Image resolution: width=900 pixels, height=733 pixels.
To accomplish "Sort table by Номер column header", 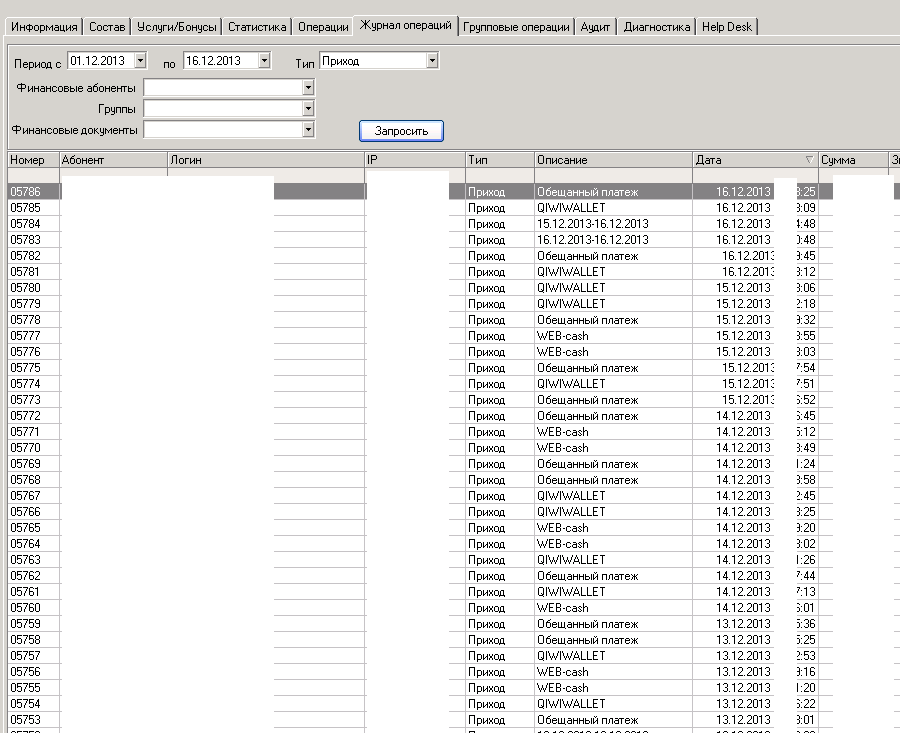I will pyautogui.click(x=32, y=160).
